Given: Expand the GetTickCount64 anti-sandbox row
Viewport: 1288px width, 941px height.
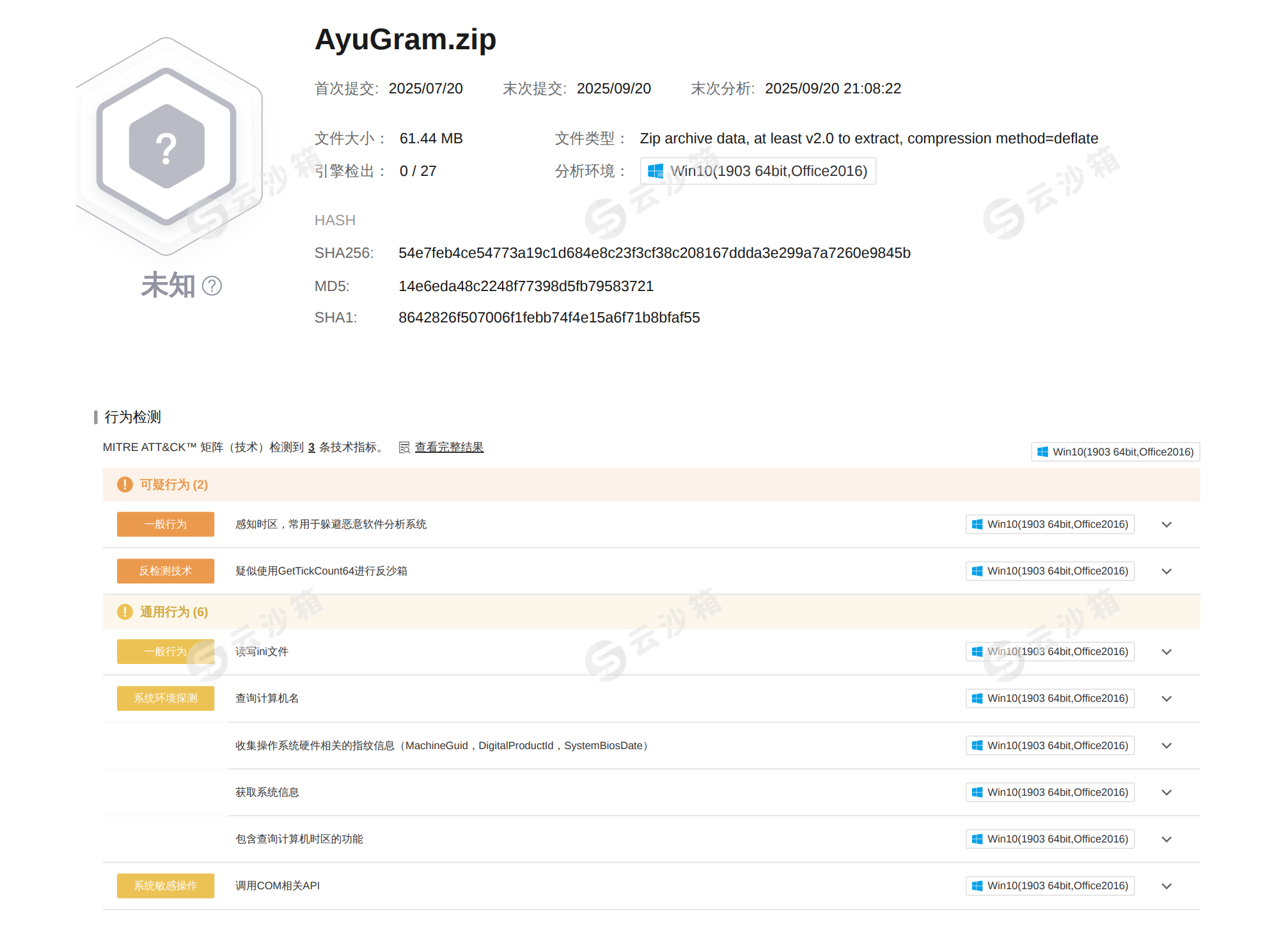Looking at the screenshot, I should (1166, 571).
